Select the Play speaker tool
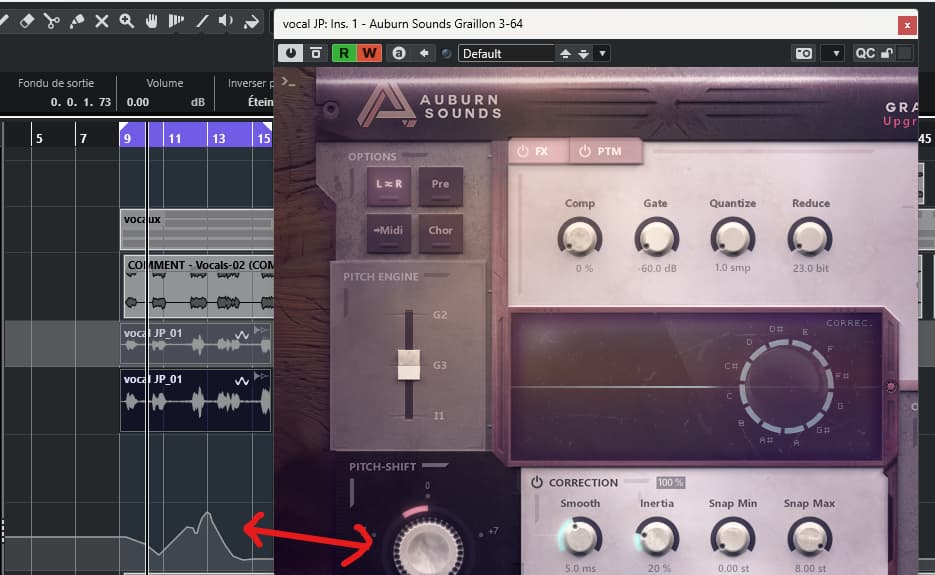The height and width of the screenshot is (575, 935). [x=226, y=21]
